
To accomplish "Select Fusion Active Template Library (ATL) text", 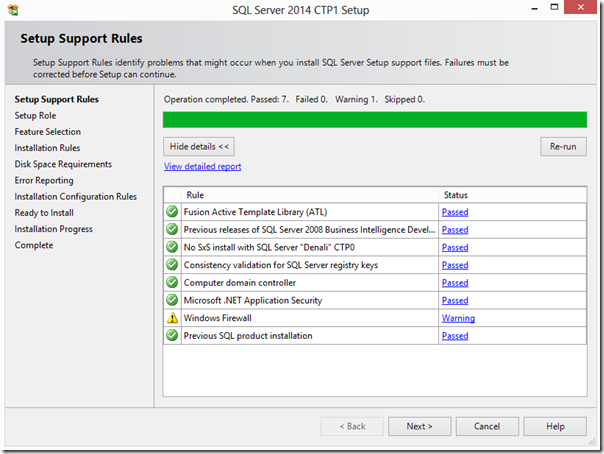I will [x=255, y=212].
